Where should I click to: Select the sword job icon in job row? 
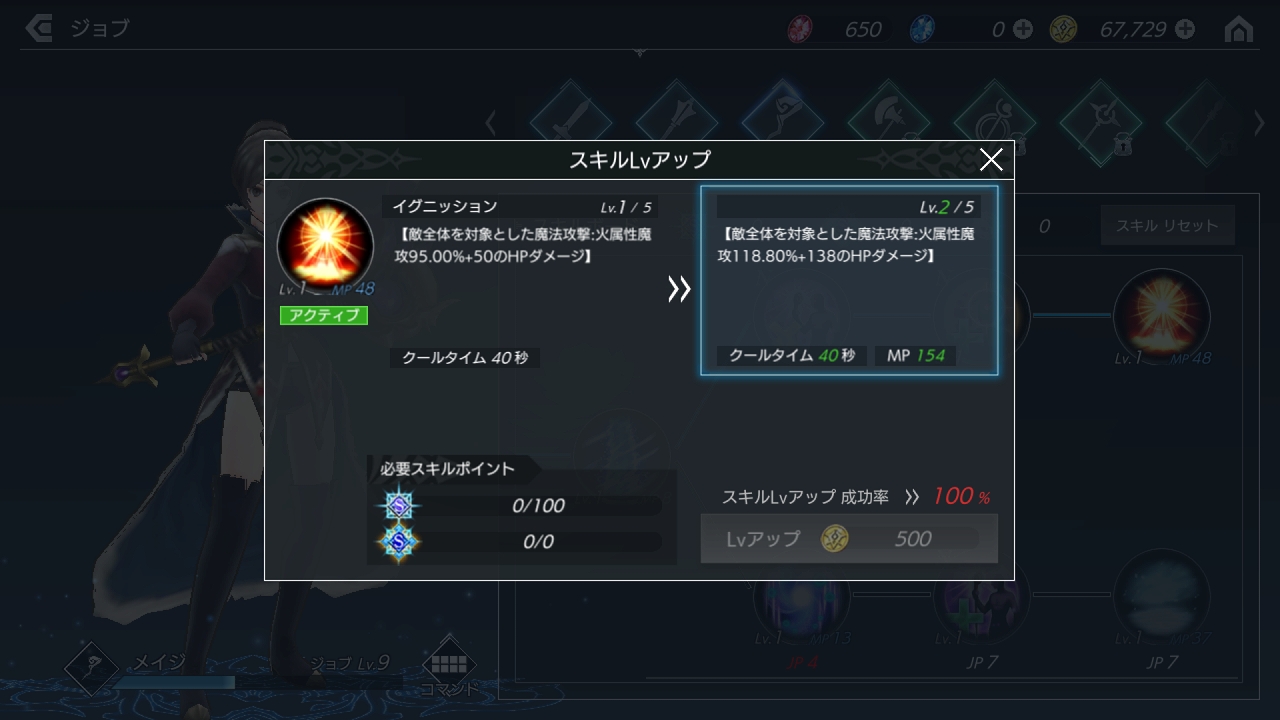[x=570, y=122]
